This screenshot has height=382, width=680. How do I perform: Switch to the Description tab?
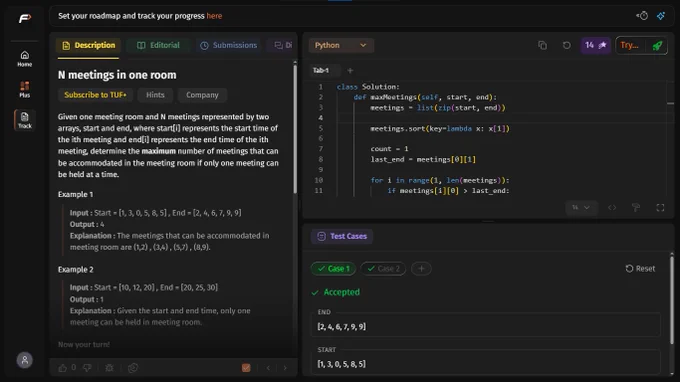[x=88, y=46]
